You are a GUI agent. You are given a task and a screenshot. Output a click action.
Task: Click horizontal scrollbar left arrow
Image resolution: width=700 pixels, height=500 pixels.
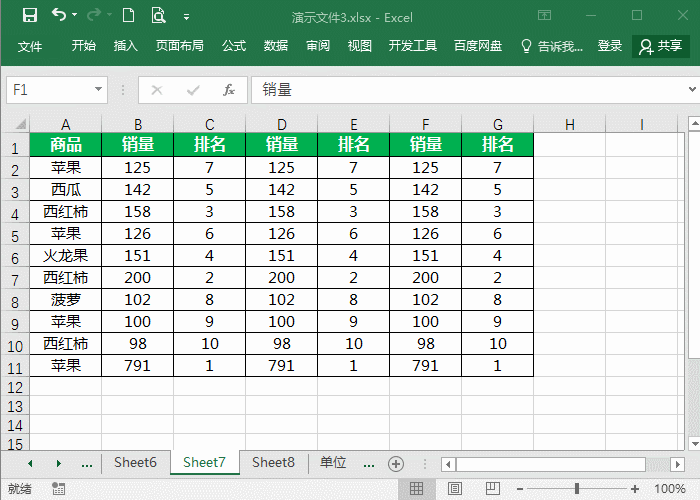(448, 464)
